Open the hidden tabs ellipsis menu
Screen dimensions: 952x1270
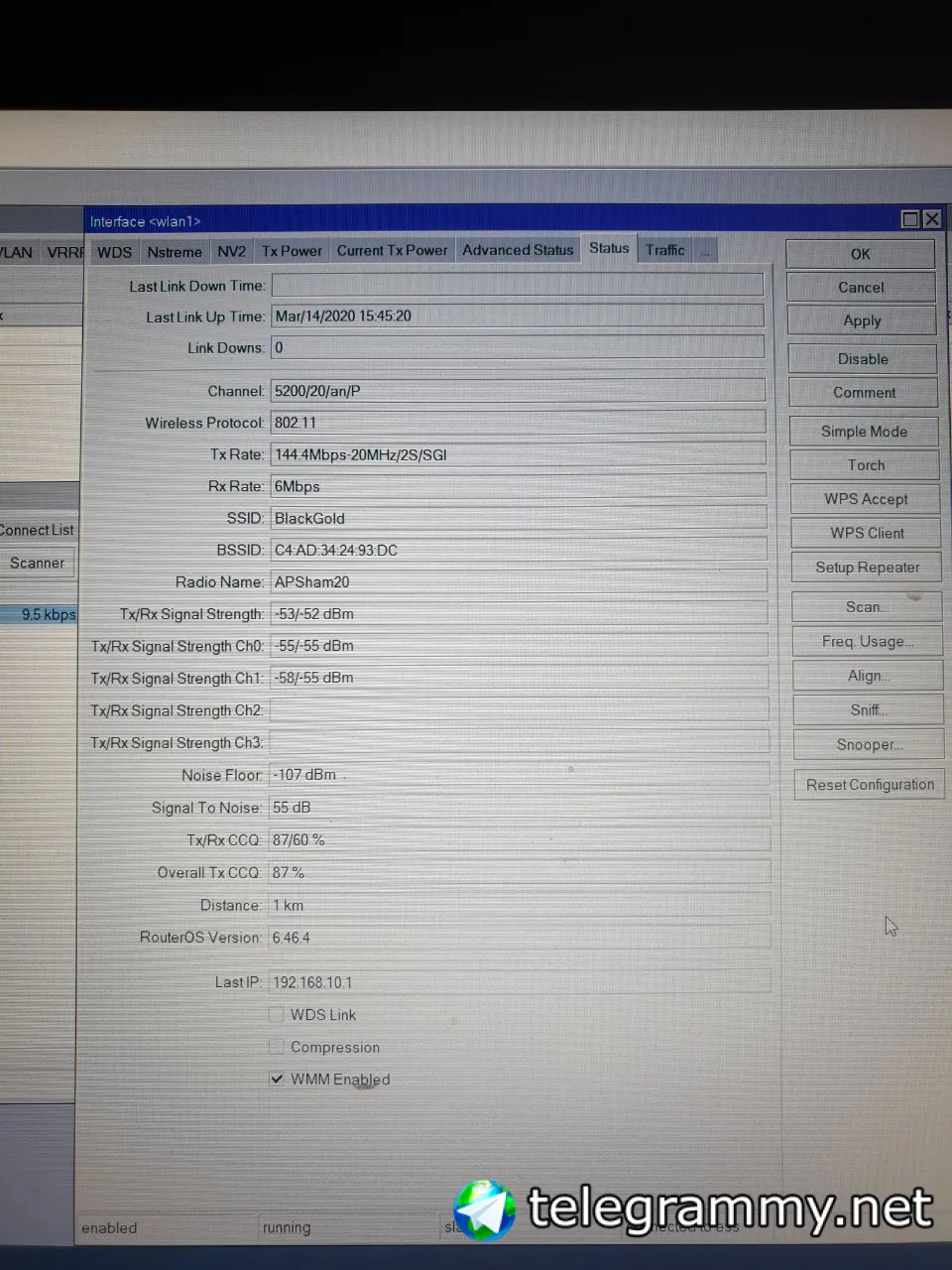pyautogui.click(x=705, y=251)
